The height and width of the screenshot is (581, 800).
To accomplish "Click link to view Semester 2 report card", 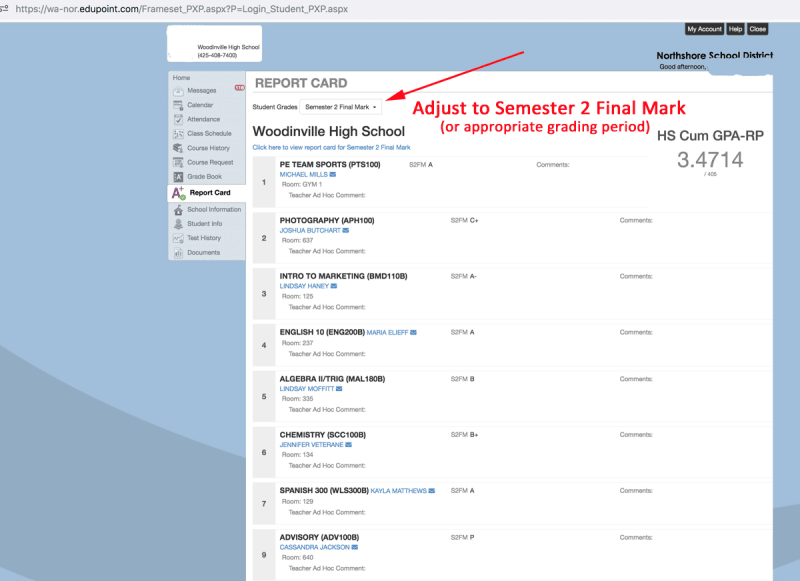I will (x=331, y=147).
